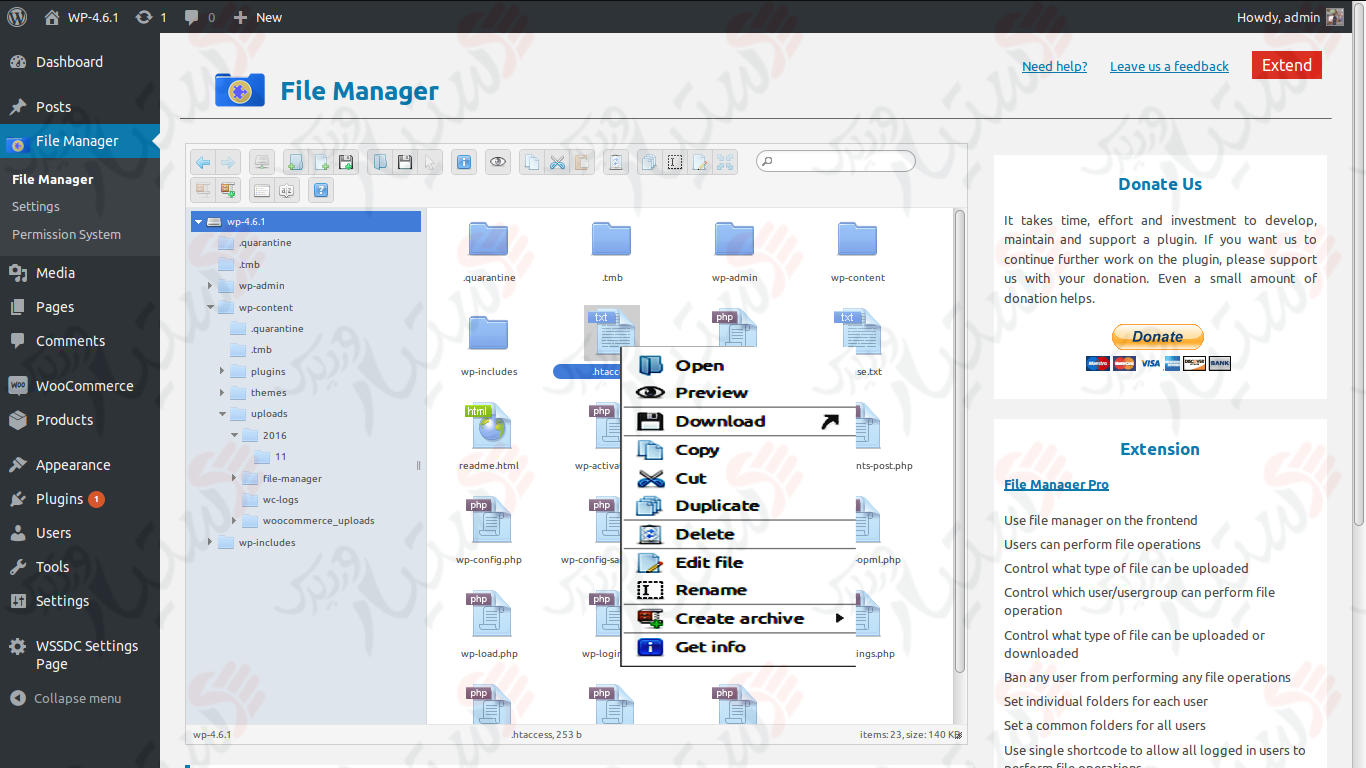1366x768 pixels.
Task: Collapse the uploads folder in the tree
Action: point(222,413)
